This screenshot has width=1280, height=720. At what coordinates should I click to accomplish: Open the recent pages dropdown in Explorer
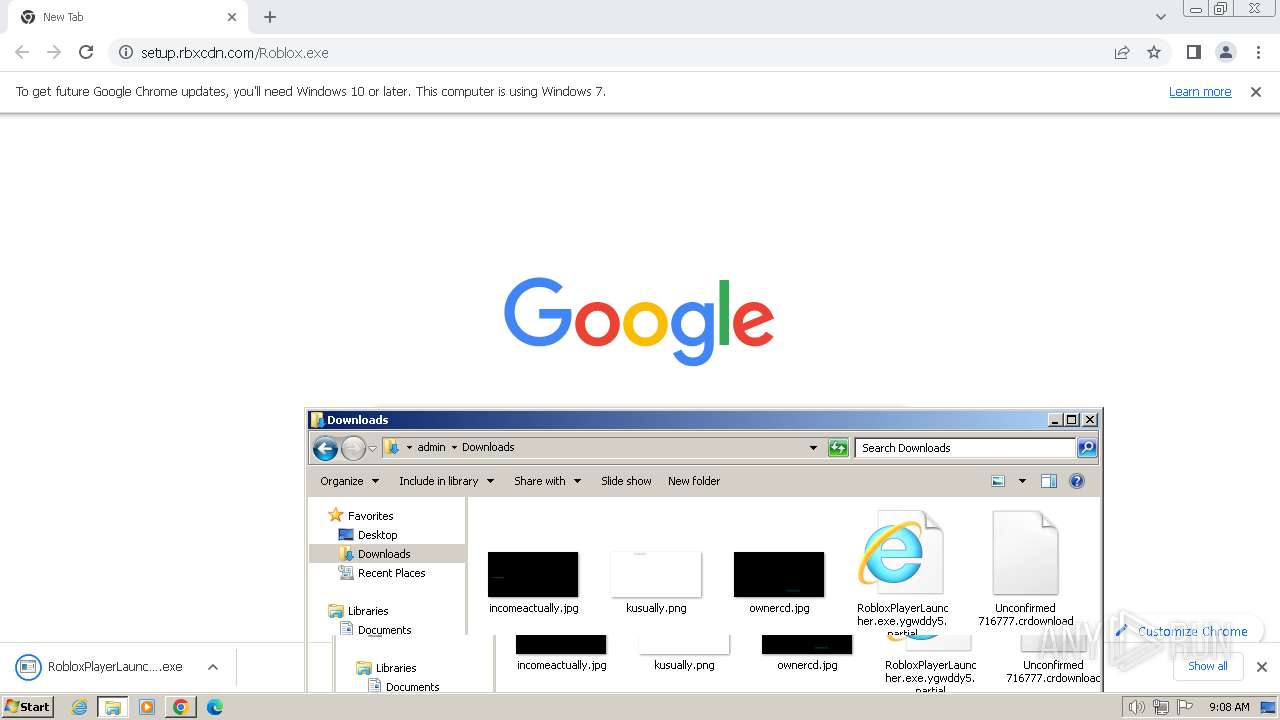[372, 449]
